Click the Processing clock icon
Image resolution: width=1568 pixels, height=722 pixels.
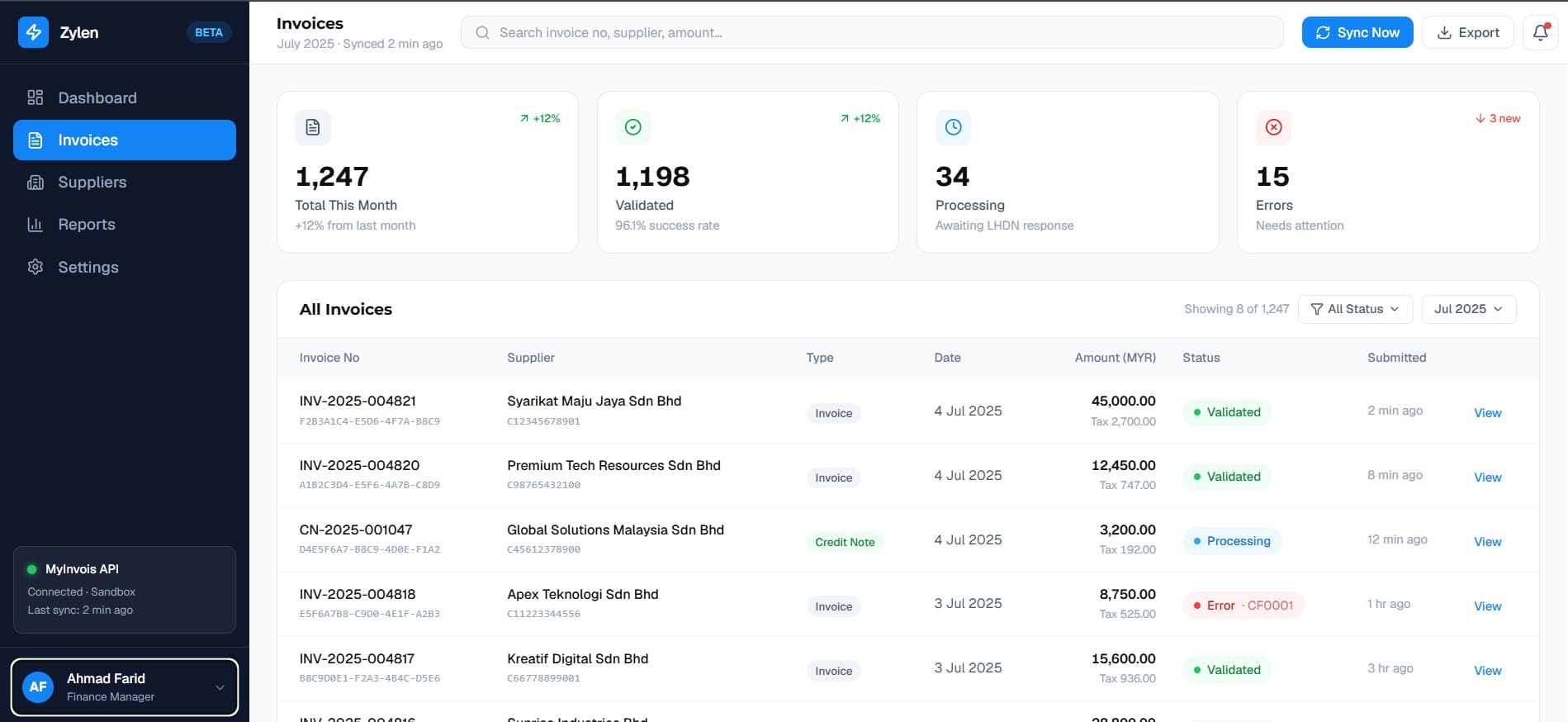(954, 127)
